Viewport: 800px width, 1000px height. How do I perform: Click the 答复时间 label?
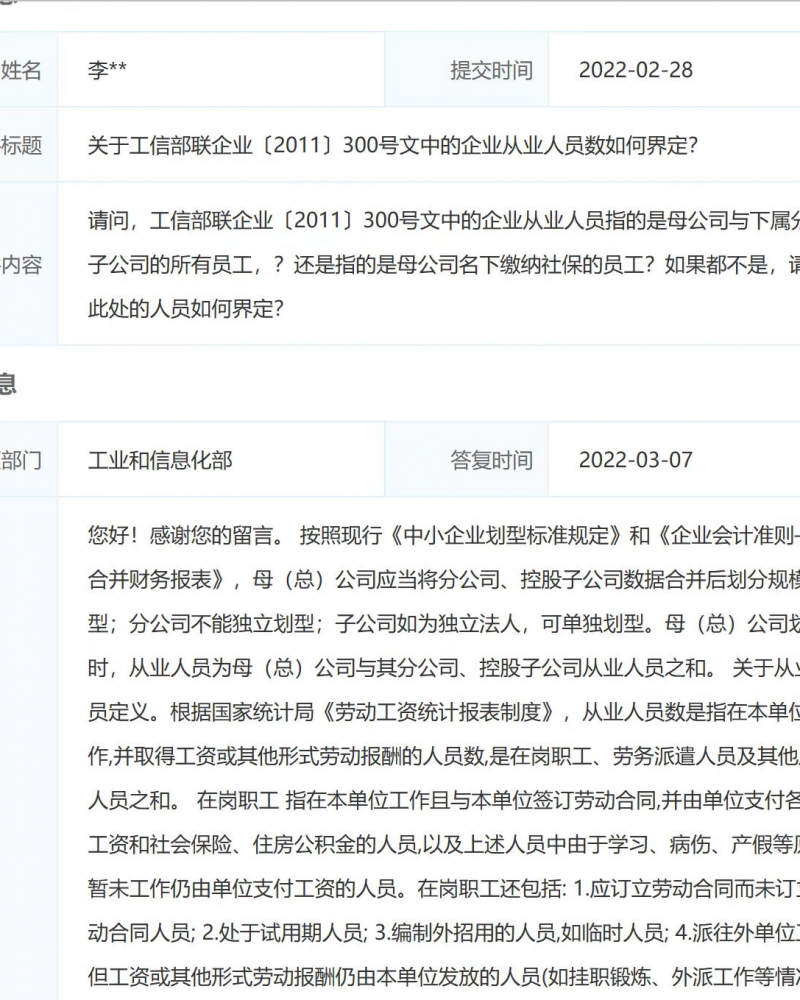point(491,460)
